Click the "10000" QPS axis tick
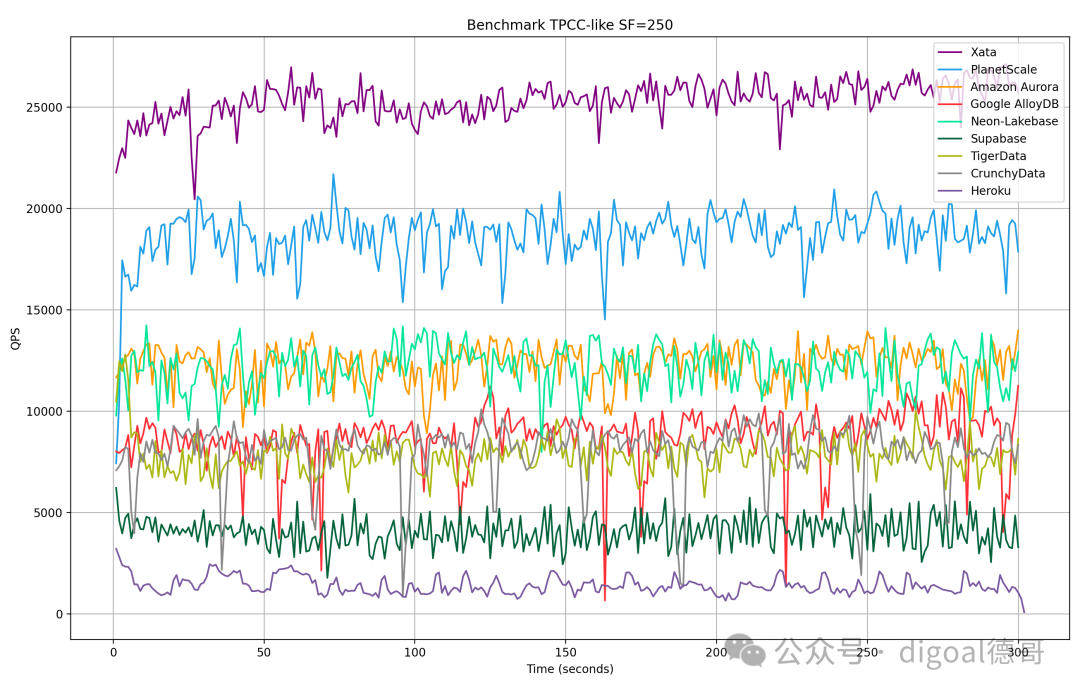This screenshot has height=695, width=1080. 44,411
